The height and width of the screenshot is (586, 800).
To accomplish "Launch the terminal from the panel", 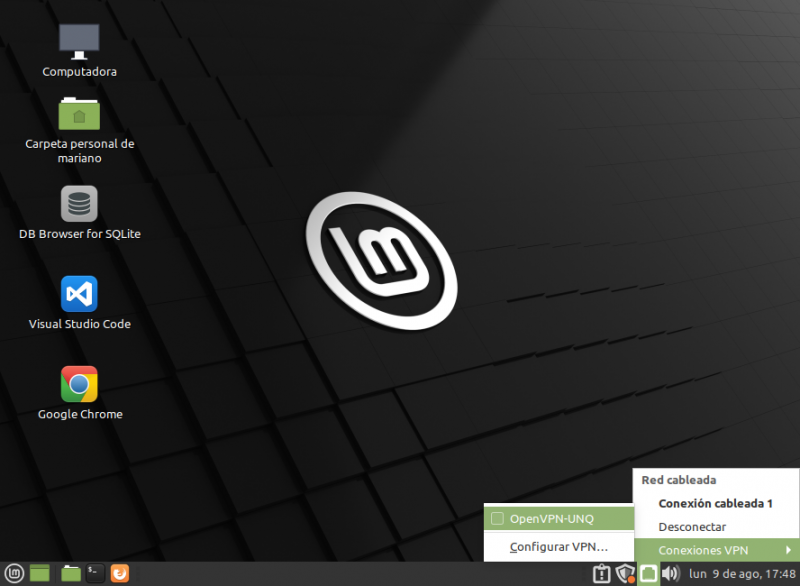I will tap(95, 574).
